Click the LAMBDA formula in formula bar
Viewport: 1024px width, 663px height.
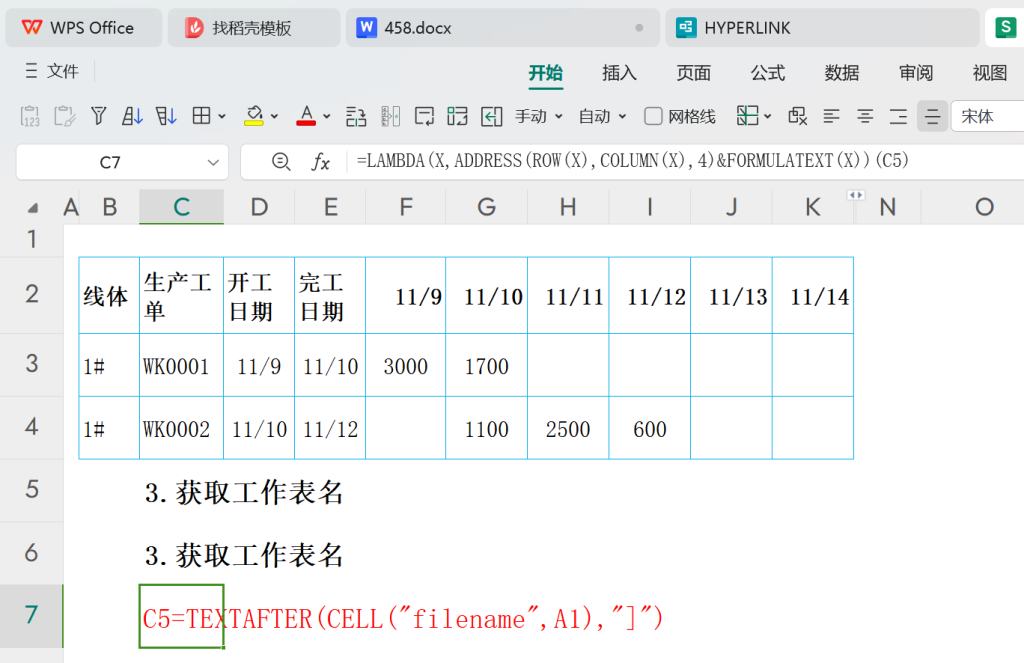pos(632,161)
